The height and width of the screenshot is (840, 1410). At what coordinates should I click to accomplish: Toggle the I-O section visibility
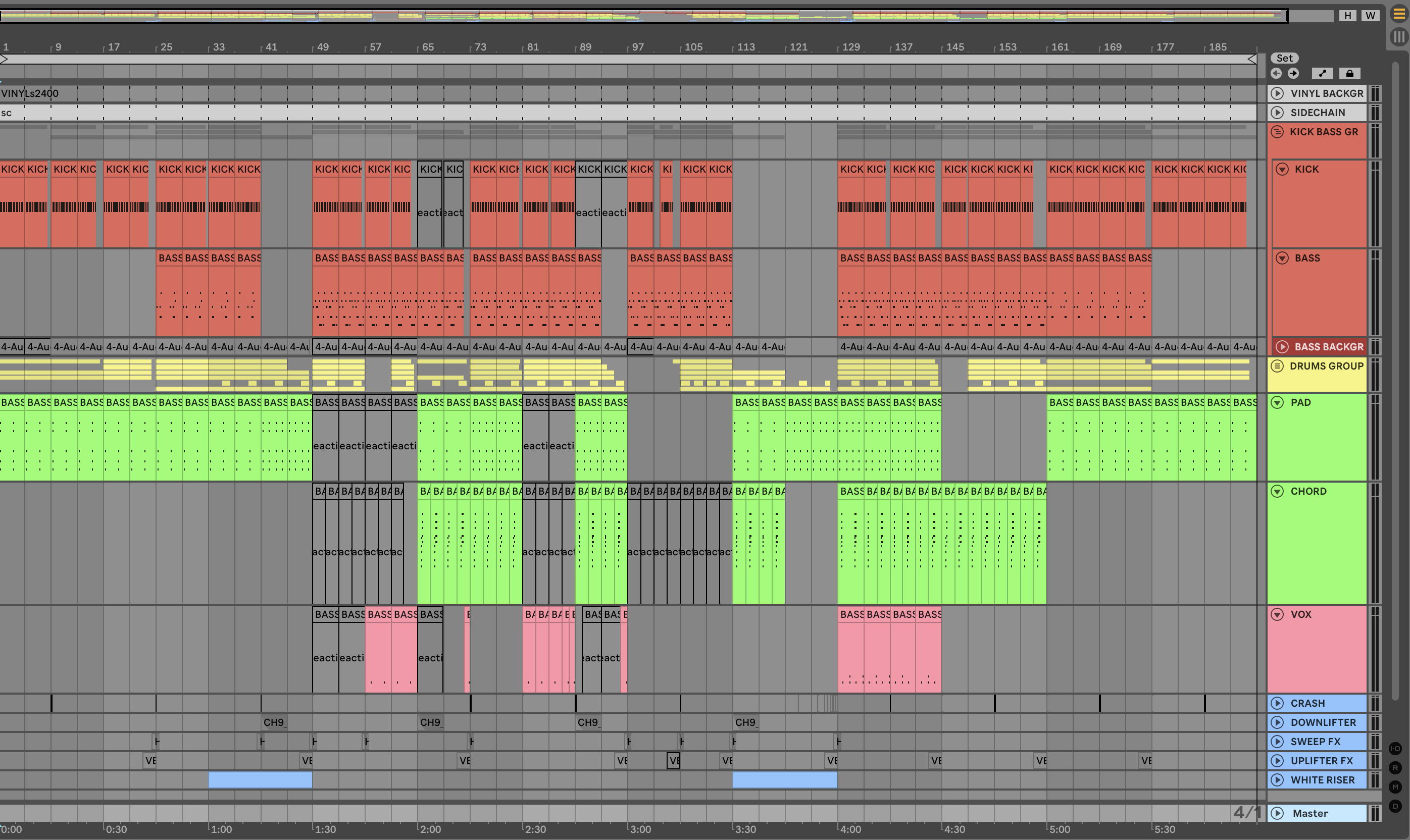tap(1395, 748)
